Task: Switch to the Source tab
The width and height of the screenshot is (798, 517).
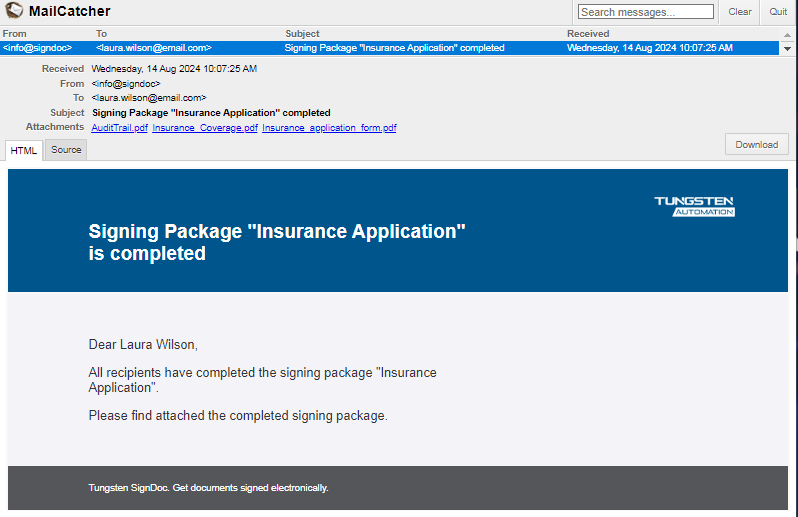Action: [x=66, y=150]
